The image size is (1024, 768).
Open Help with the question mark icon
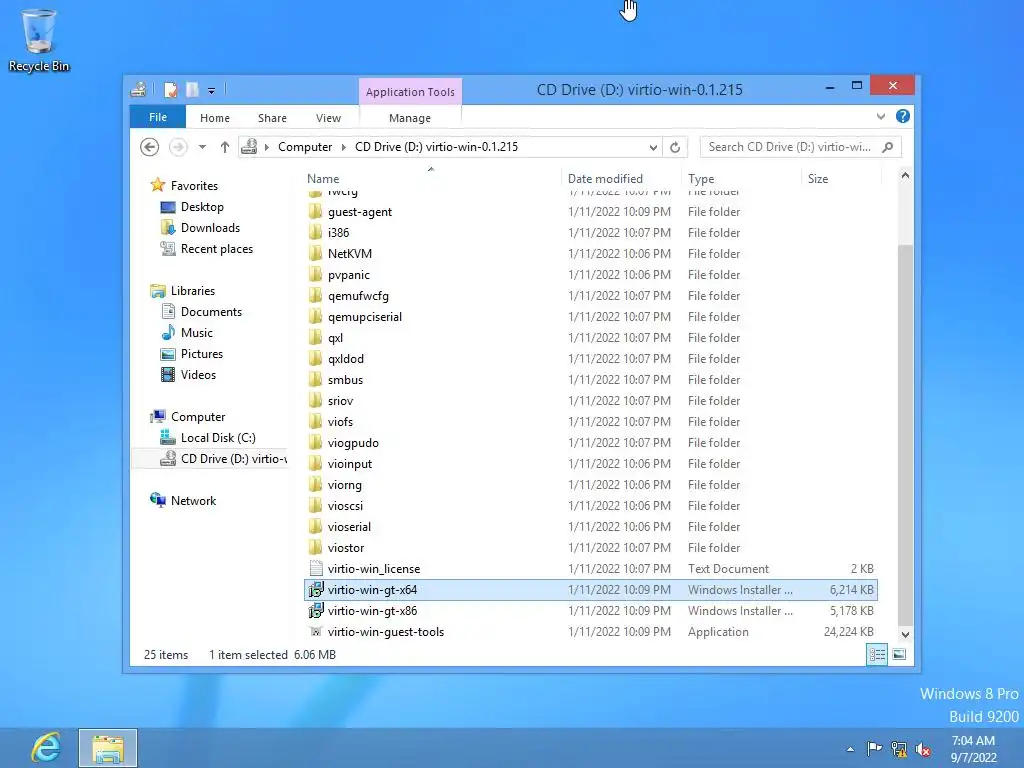[903, 116]
